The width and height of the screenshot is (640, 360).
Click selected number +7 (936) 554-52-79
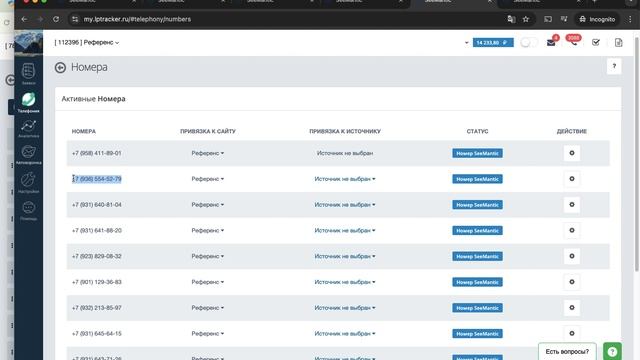97,179
